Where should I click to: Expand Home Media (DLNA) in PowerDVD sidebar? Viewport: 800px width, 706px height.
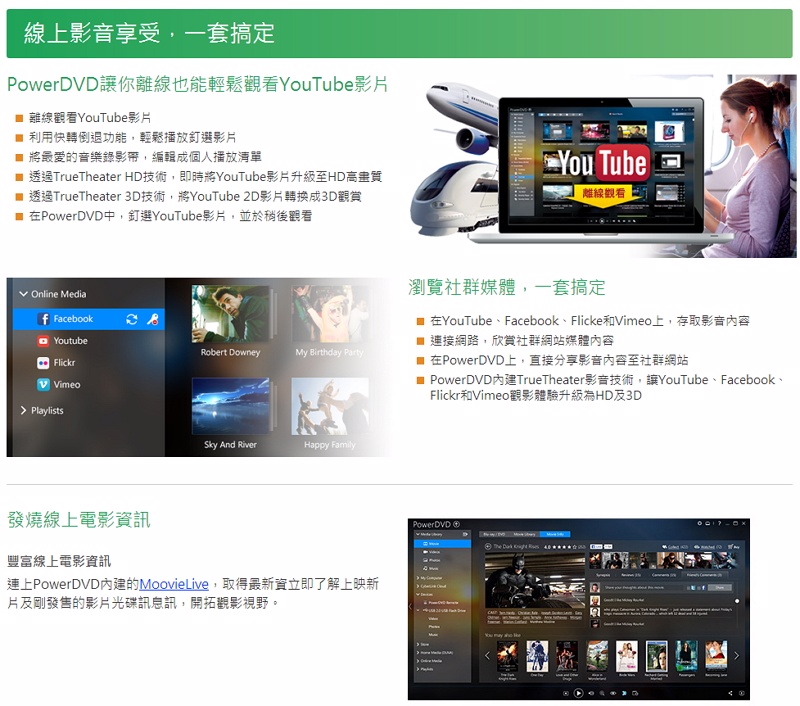pyautogui.click(x=417, y=652)
